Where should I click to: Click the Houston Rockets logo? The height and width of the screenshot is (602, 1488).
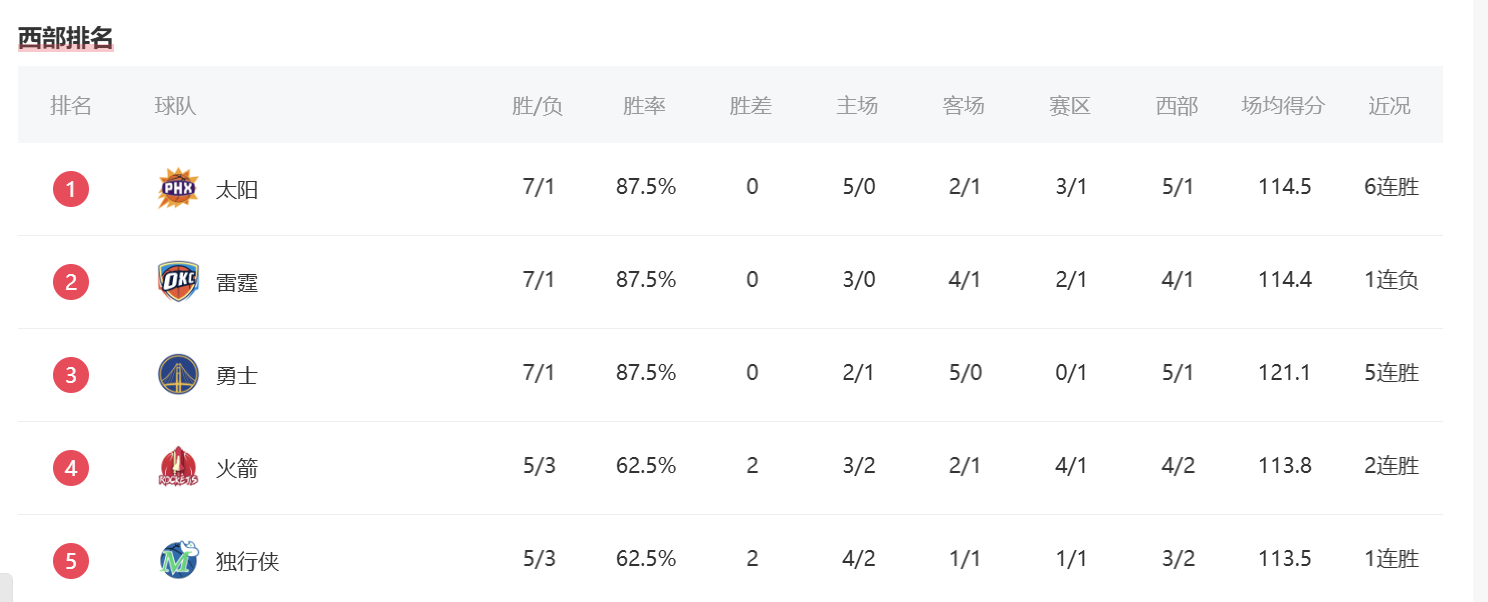(178, 467)
